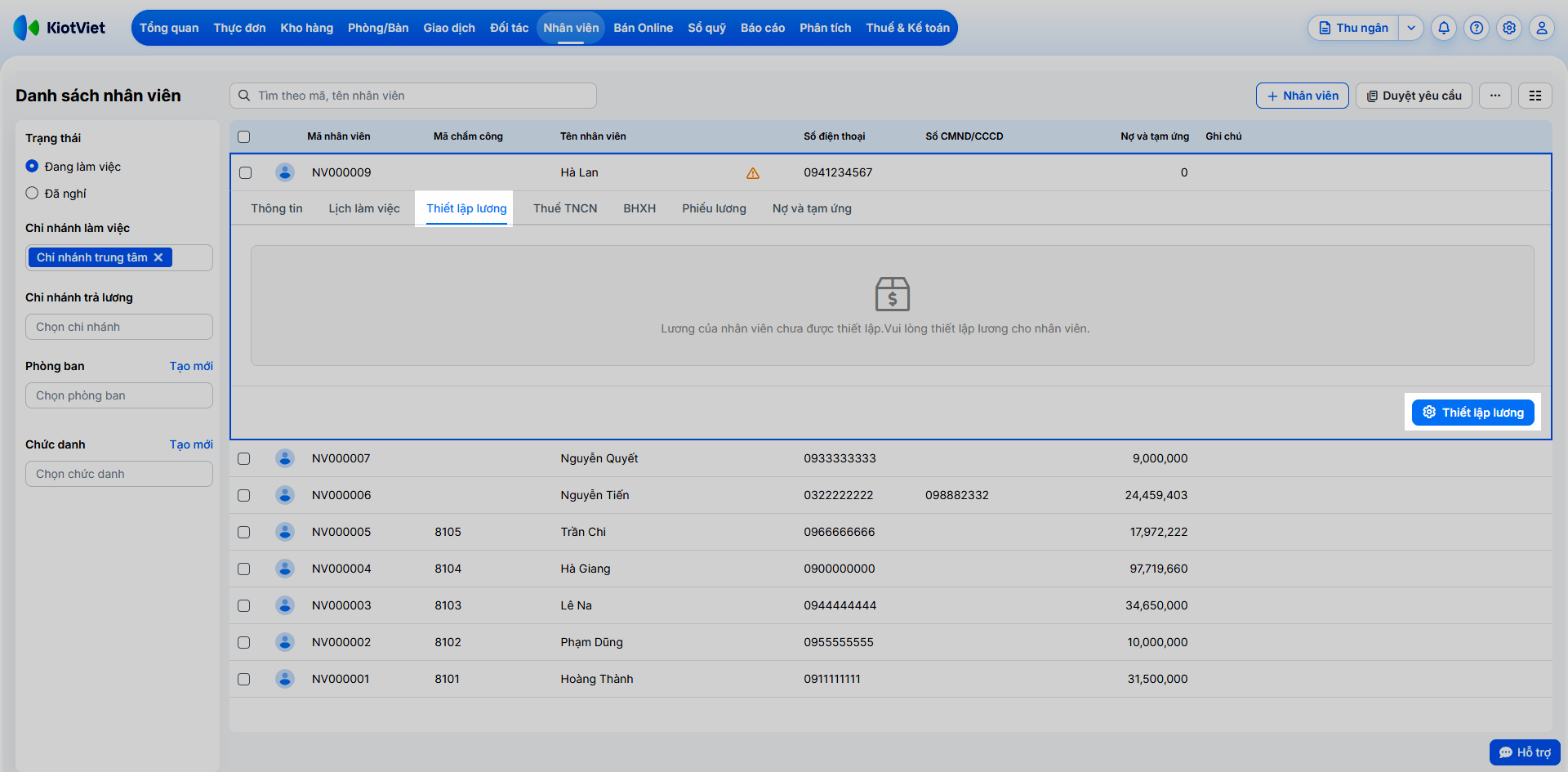This screenshot has height=772, width=1568.
Task: Click avatar icon of NV000005
Action: tap(285, 532)
